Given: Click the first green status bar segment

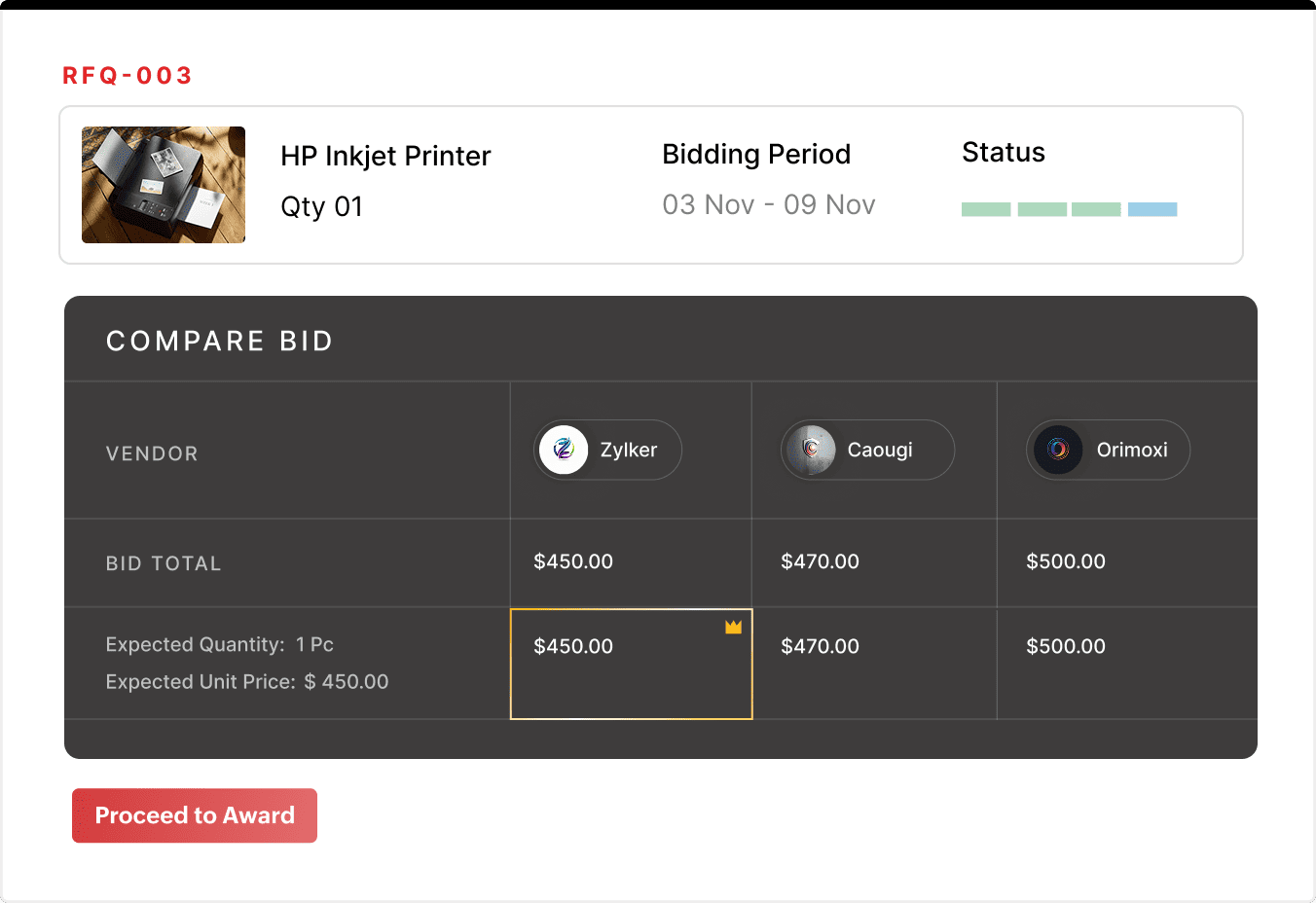Looking at the screenshot, I should pos(986,209).
